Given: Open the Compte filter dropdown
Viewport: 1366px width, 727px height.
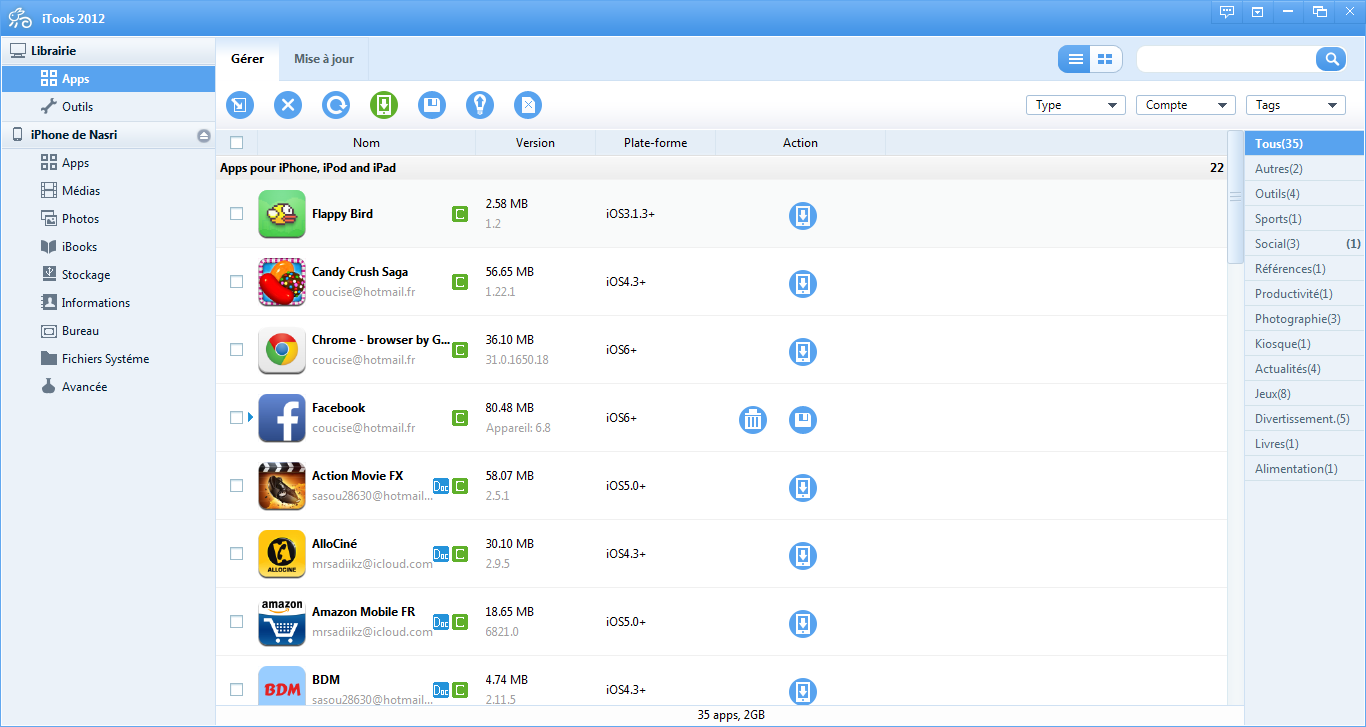Looking at the screenshot, I should (x=1186, y=105).
